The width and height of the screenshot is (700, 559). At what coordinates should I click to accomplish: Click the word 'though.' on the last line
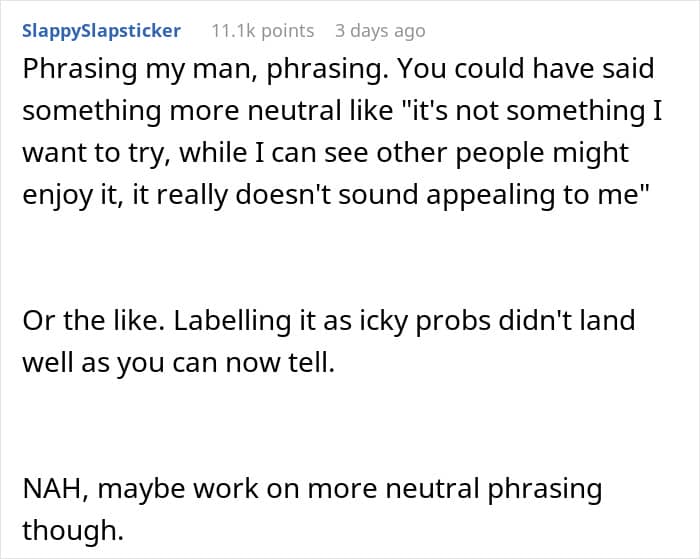click(x=73, y=530)
